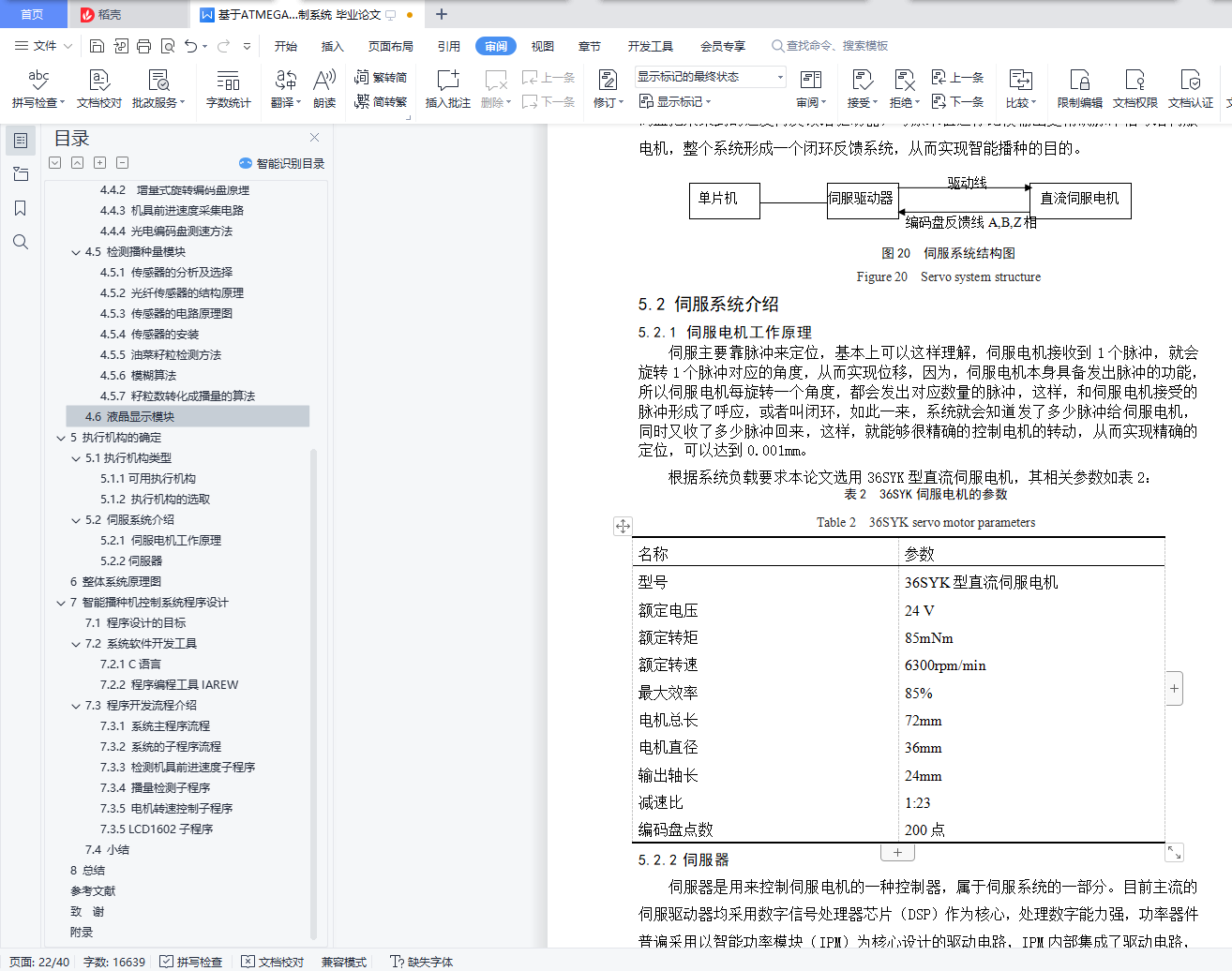Click the new tab plus button

tap(442, 14)
